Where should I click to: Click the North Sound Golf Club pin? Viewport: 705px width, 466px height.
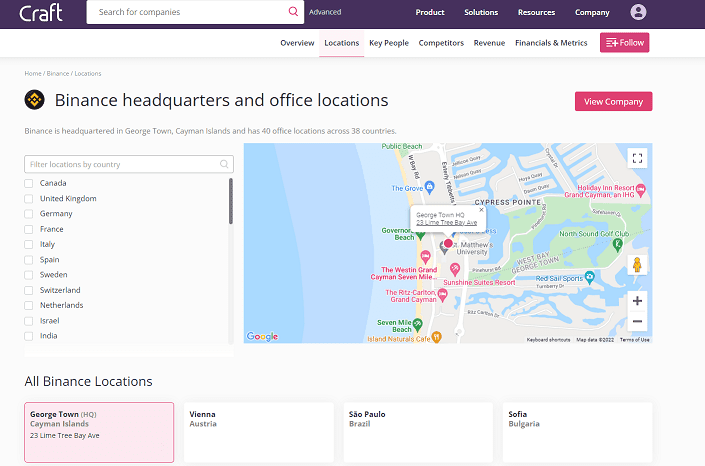(x=617, y=245)
